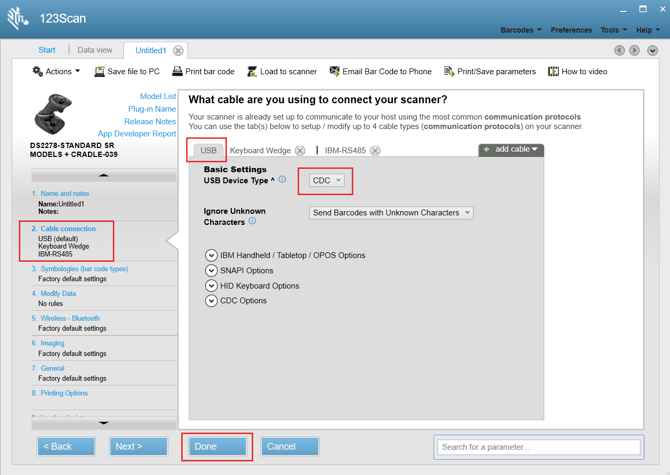
Task: Open the How to video icon
Action: point(553,72)
